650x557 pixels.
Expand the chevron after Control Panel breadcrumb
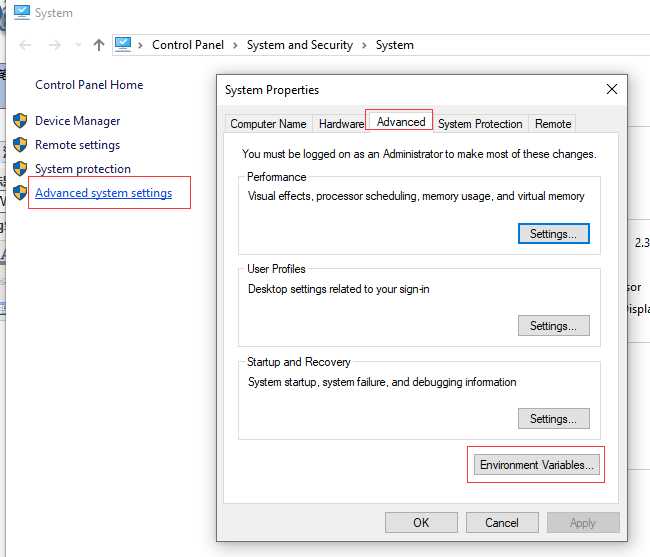(x=236, y=45)
